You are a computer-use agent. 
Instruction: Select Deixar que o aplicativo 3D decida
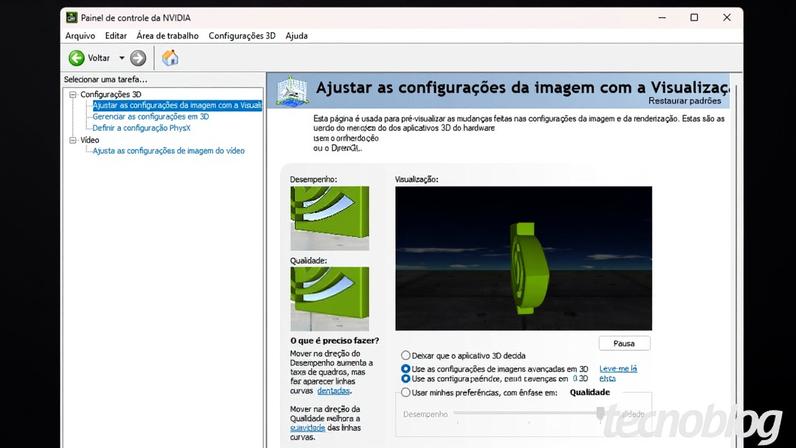coord(406,356)
